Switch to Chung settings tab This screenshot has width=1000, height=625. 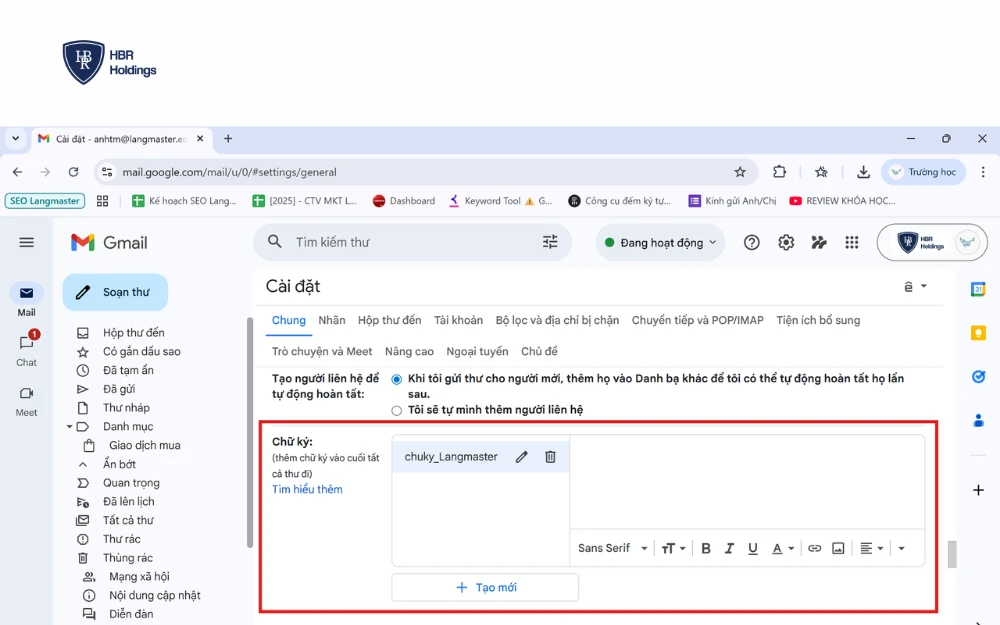point(289,320)
